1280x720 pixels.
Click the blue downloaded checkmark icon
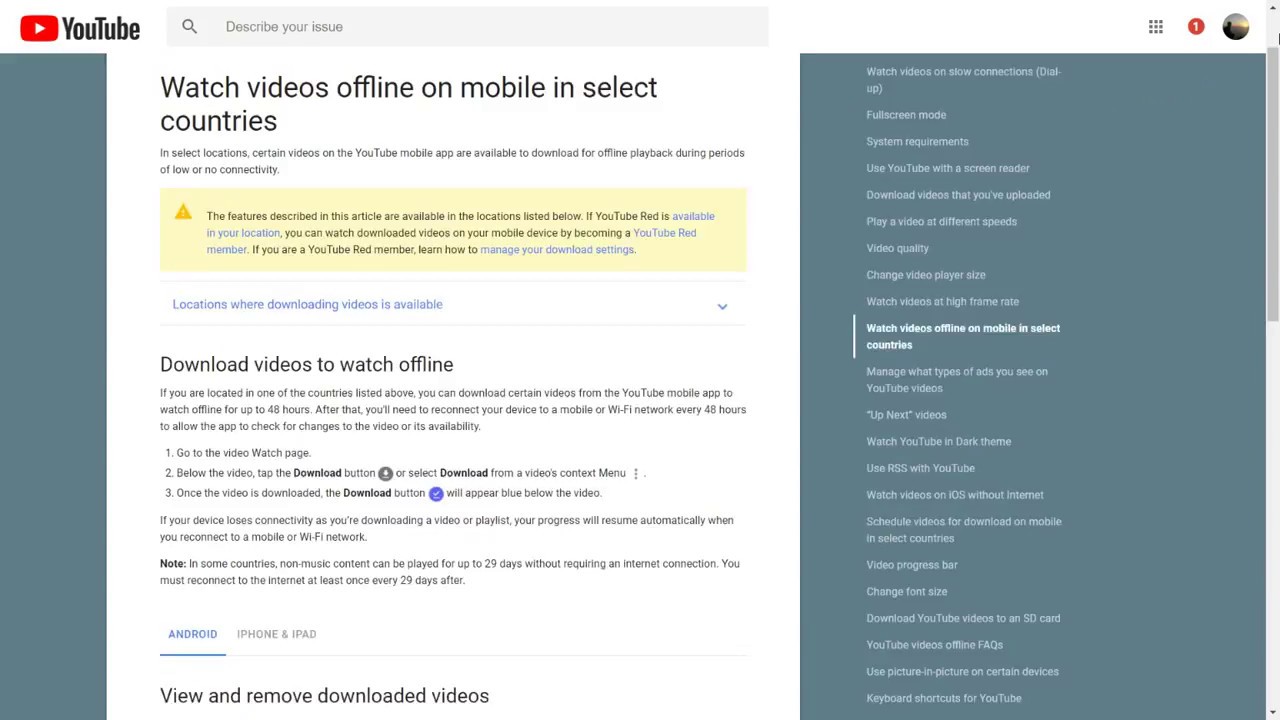[436, 494]
